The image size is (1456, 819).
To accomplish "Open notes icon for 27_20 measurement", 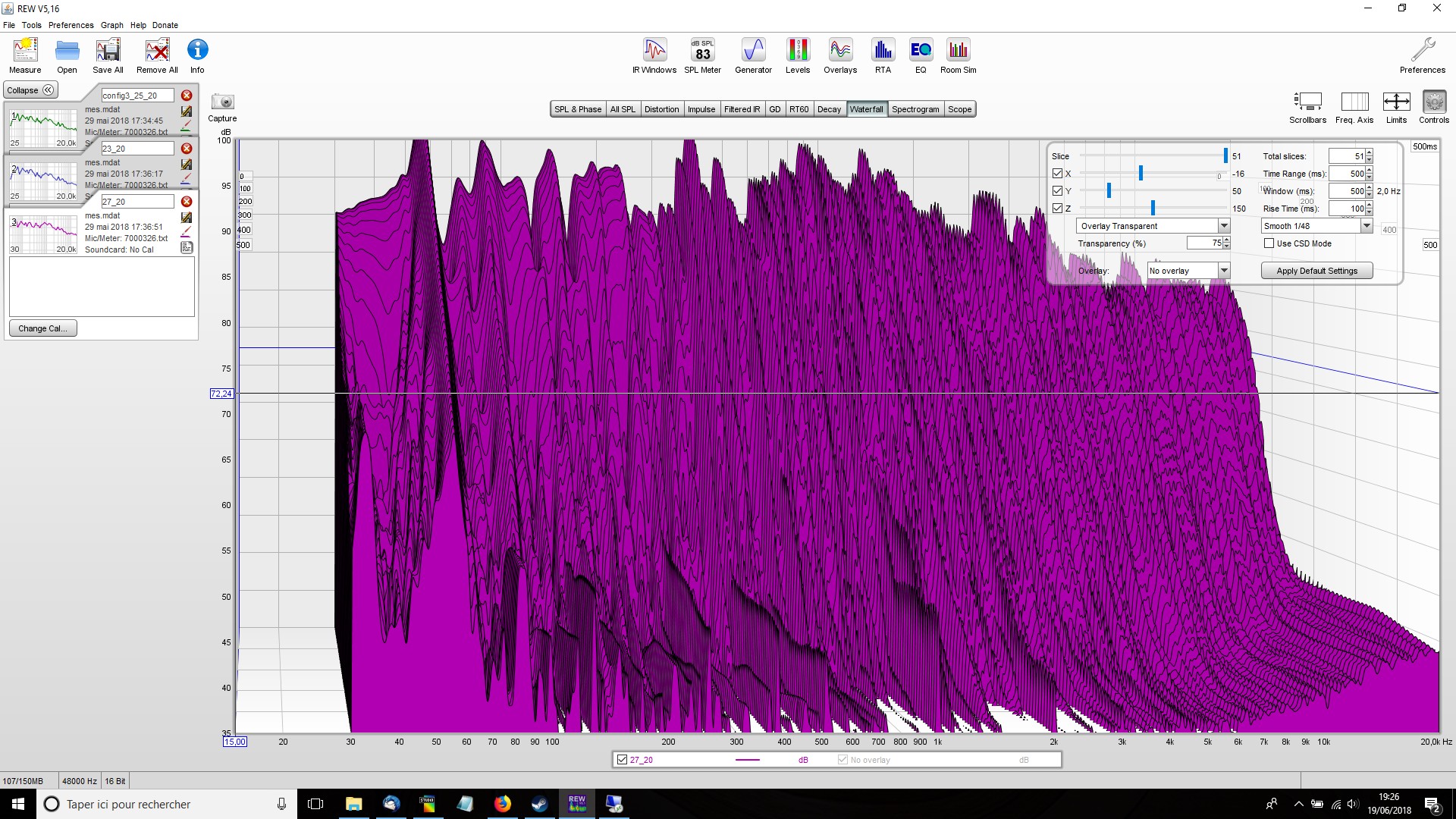I will (x=187, y=247).
